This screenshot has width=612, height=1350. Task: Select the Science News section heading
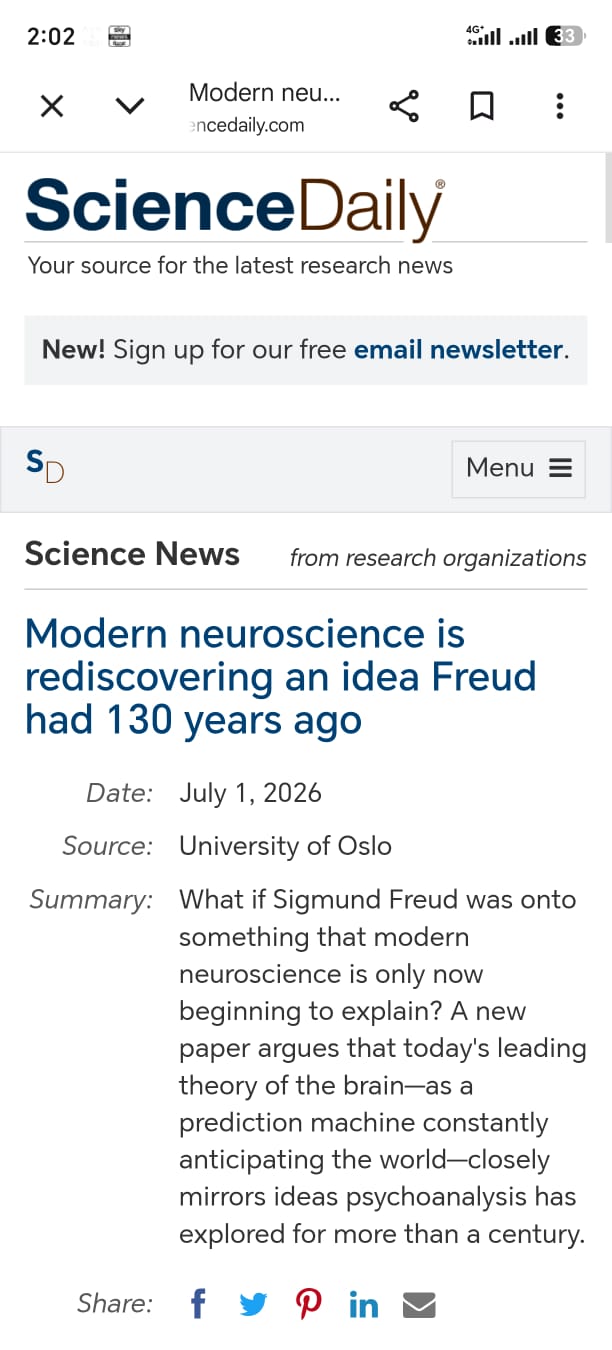[132, 554]
